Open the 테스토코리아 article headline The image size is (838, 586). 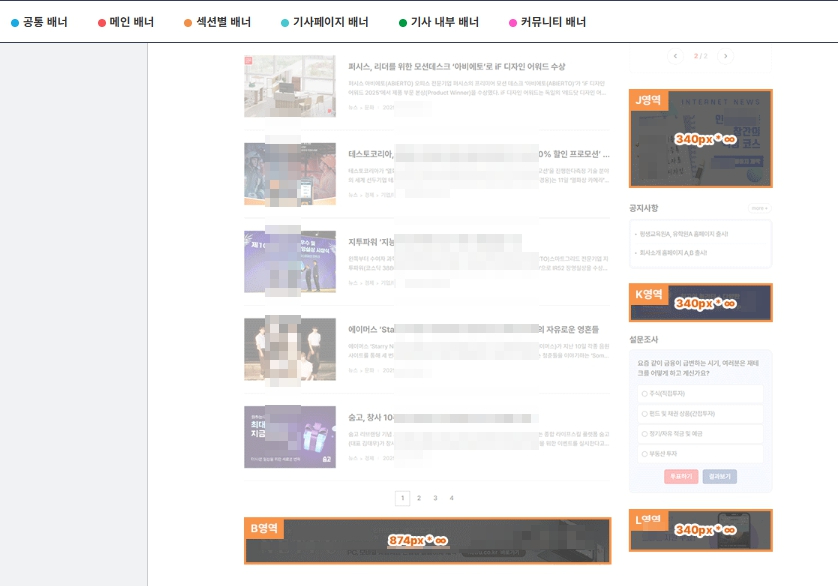pos(479,155)
